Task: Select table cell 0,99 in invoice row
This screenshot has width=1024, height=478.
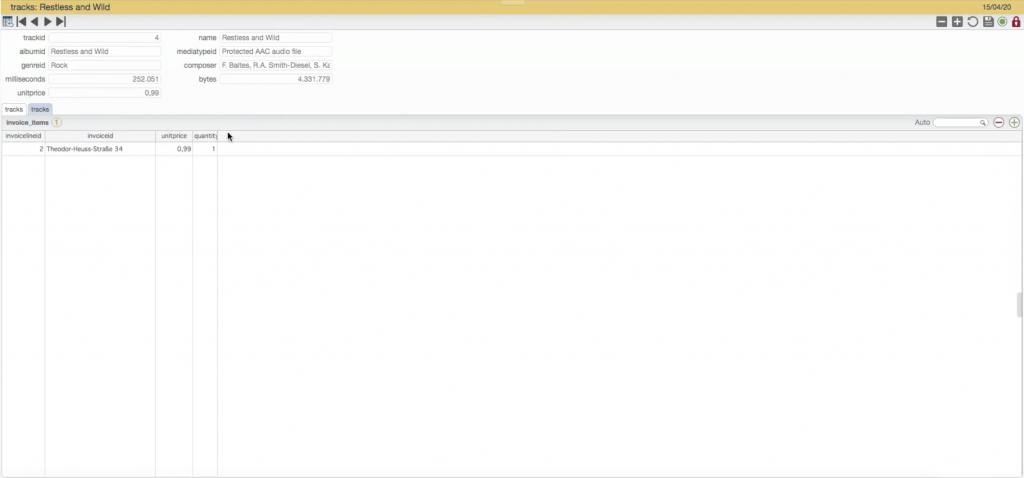Action: click(x=174, y=149)
